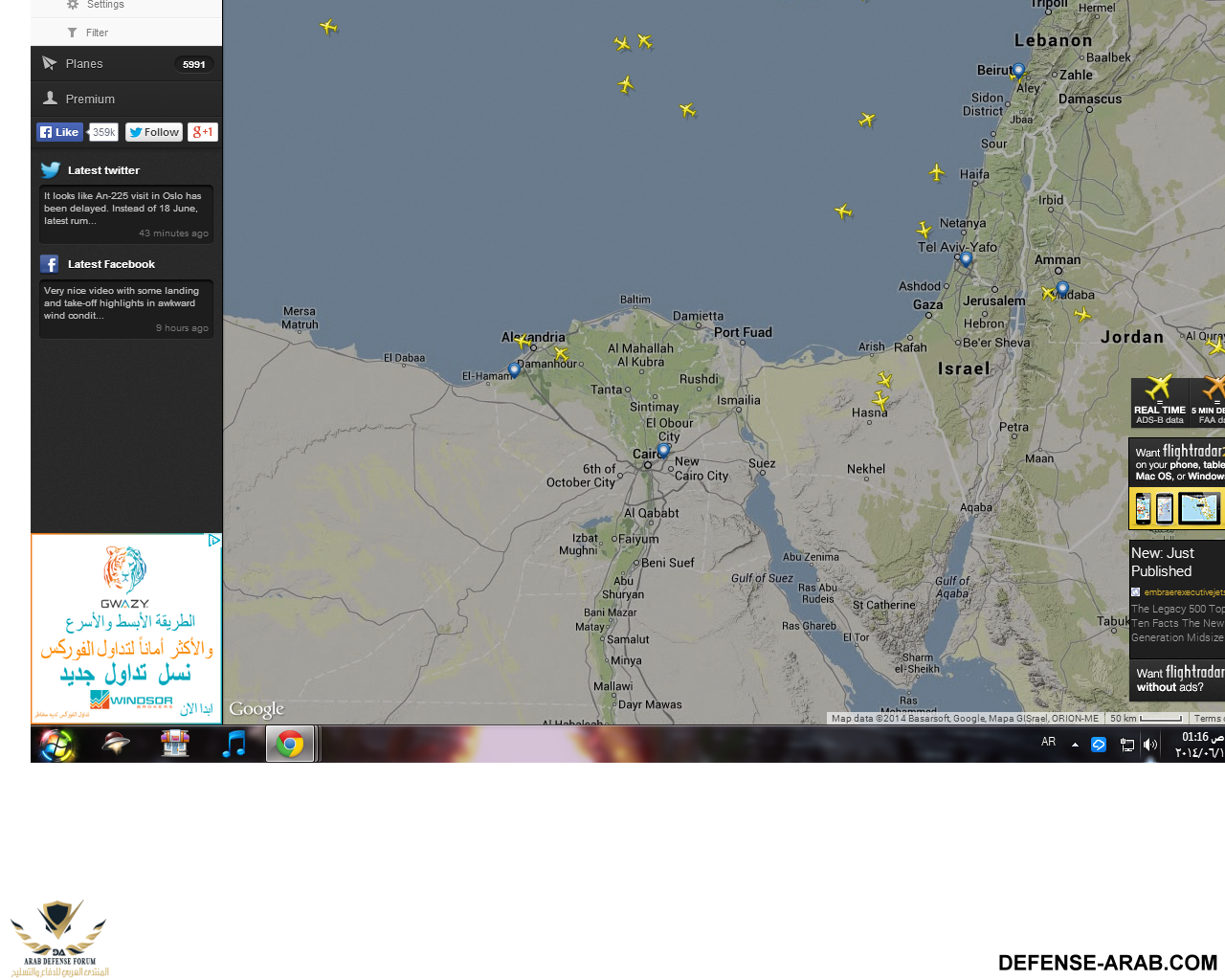Viewport: 1225px width, 980px height.
Task: Click the airport pin near El-Hamam
Action: [x=514, y=369]
